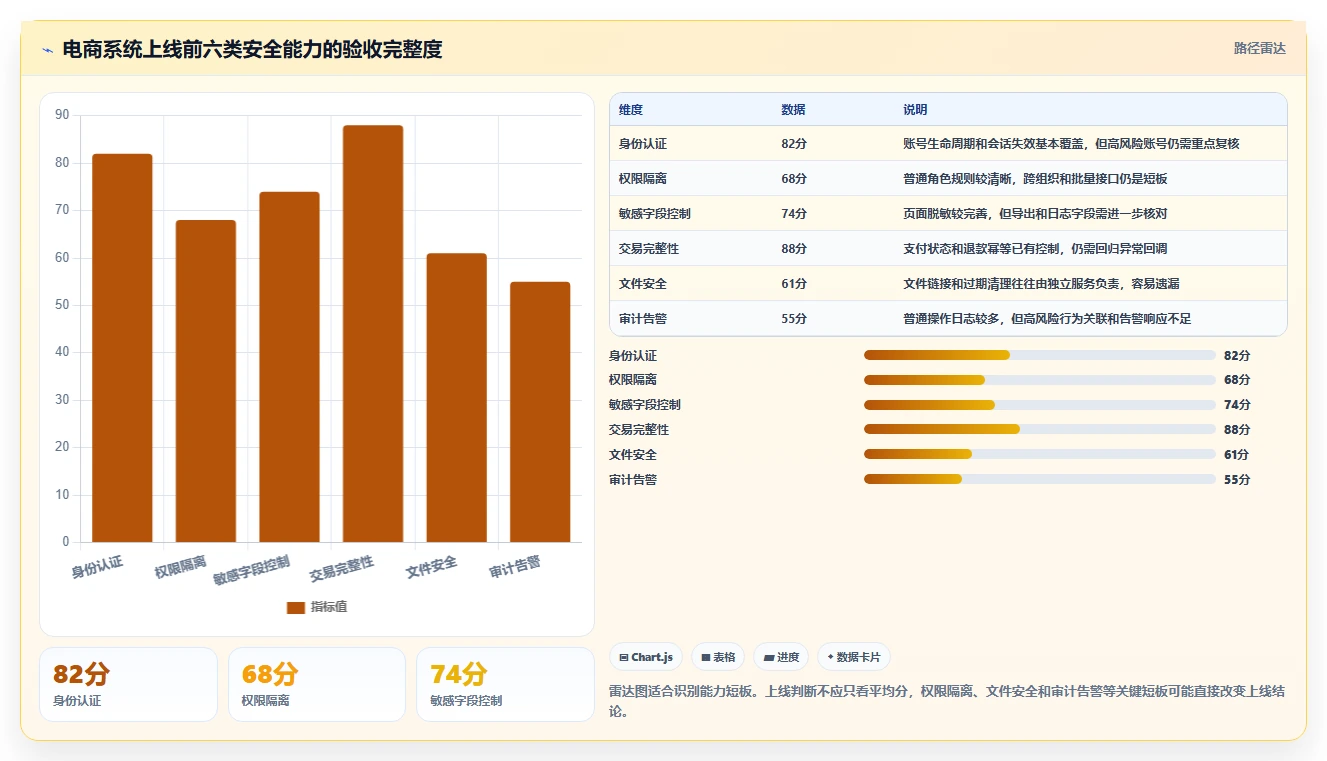Image resolution: width=1327 pixels, height=761 pixels.
Task: Open the 82分 身份认证 data card
Action: (128, 684)
